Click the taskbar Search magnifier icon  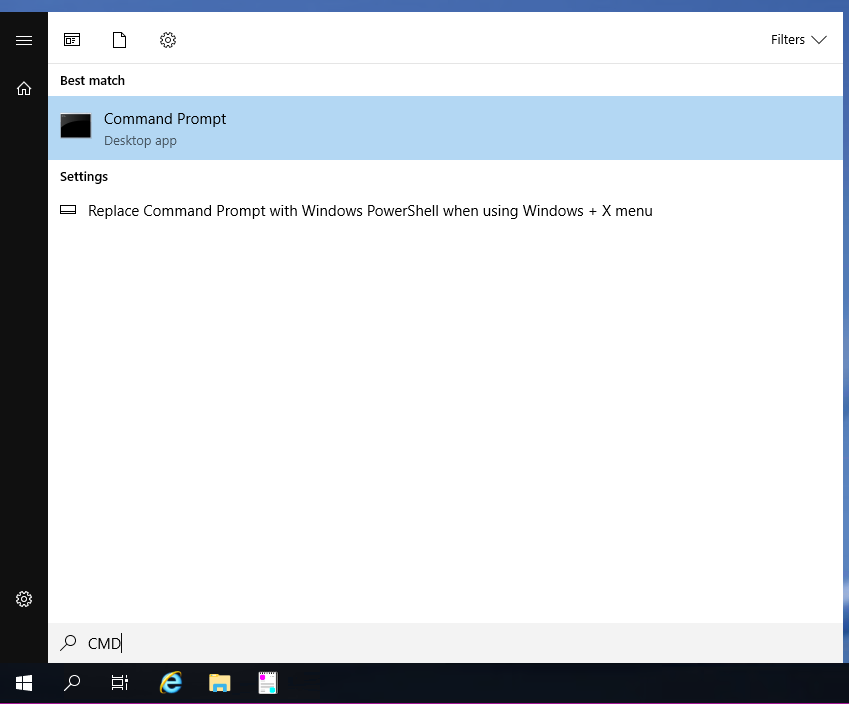[x=72, y=683]
